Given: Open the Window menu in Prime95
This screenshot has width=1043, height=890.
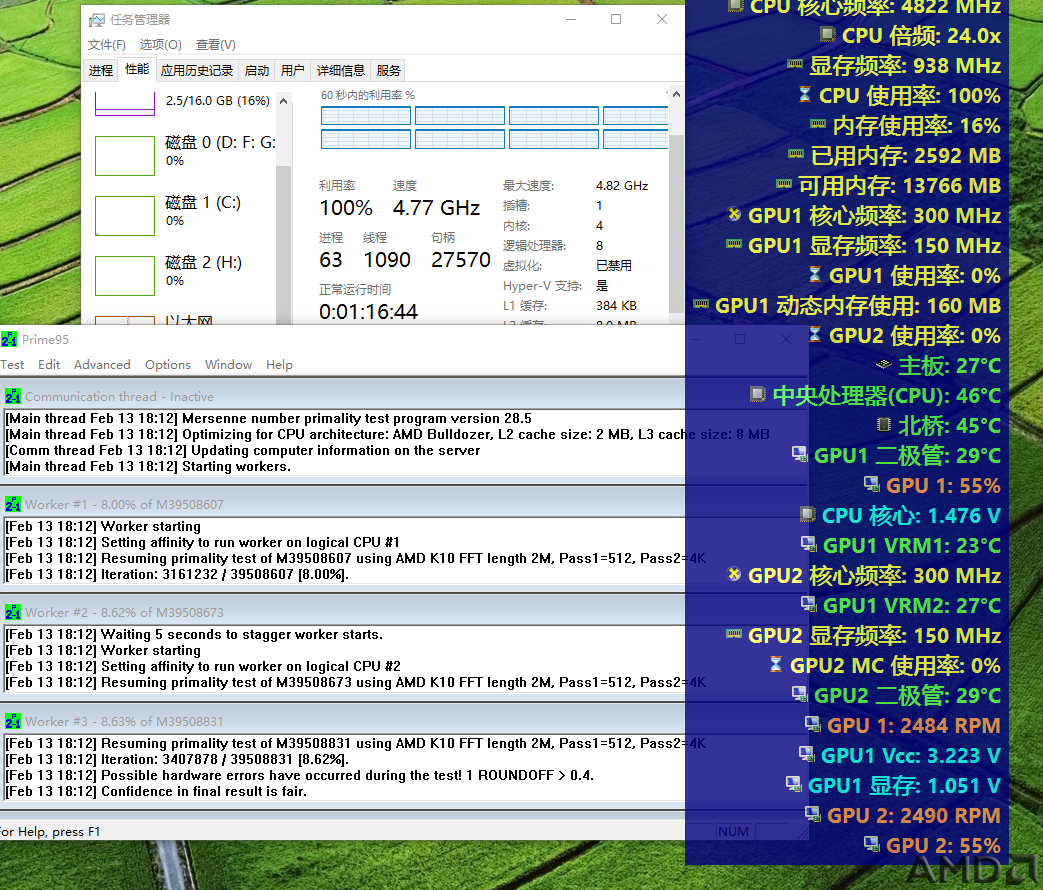Looking at the screenshot, I should point(228,365).
